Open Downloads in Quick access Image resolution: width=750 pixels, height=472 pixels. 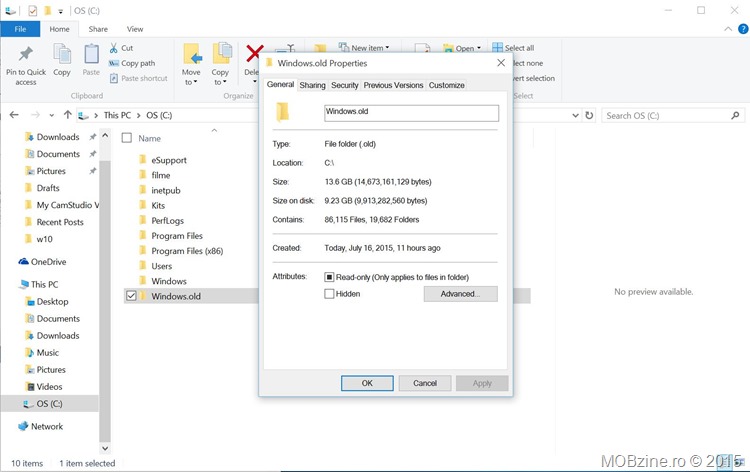(58, 137)
